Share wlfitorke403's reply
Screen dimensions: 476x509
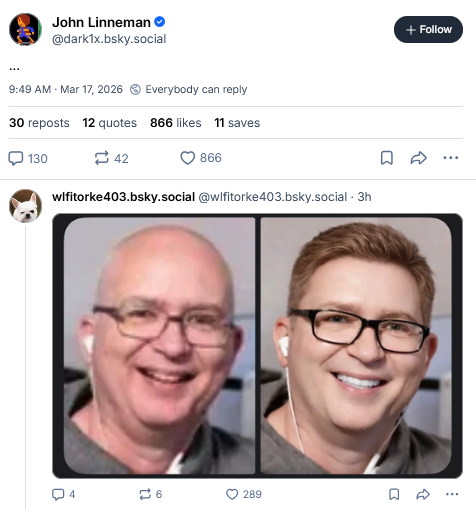click(423, 494)
